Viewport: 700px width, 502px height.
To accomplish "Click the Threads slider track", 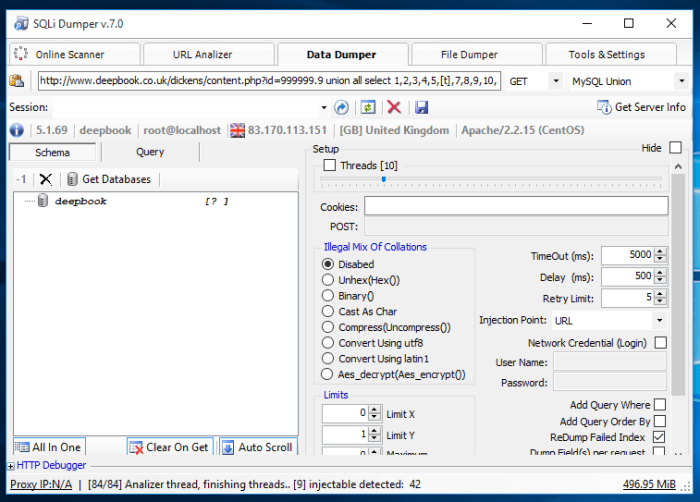I will click(x=490, y=180).
